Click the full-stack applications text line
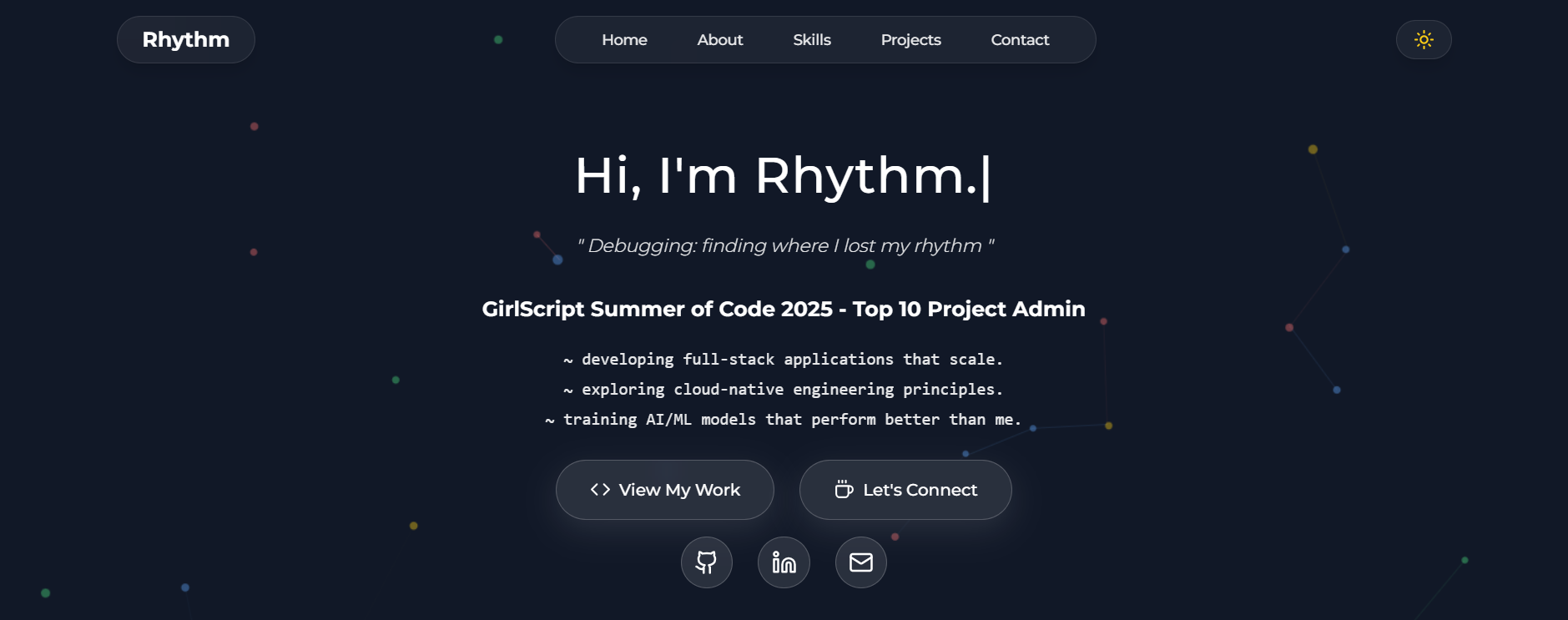 coord(783,359)
